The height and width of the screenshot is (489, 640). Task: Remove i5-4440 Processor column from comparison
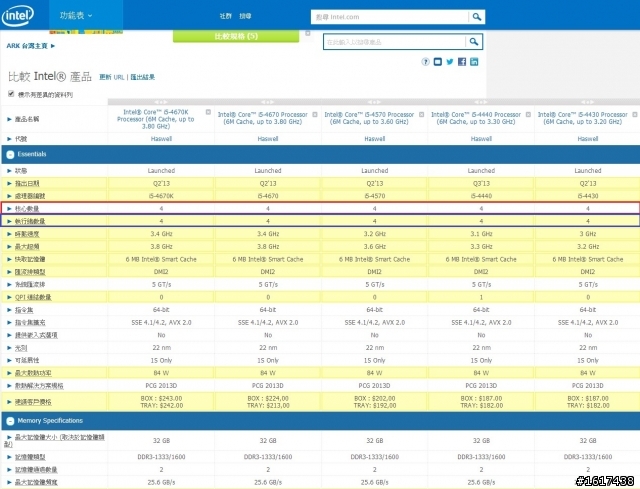pyautogui.click(x=528, y=115)
